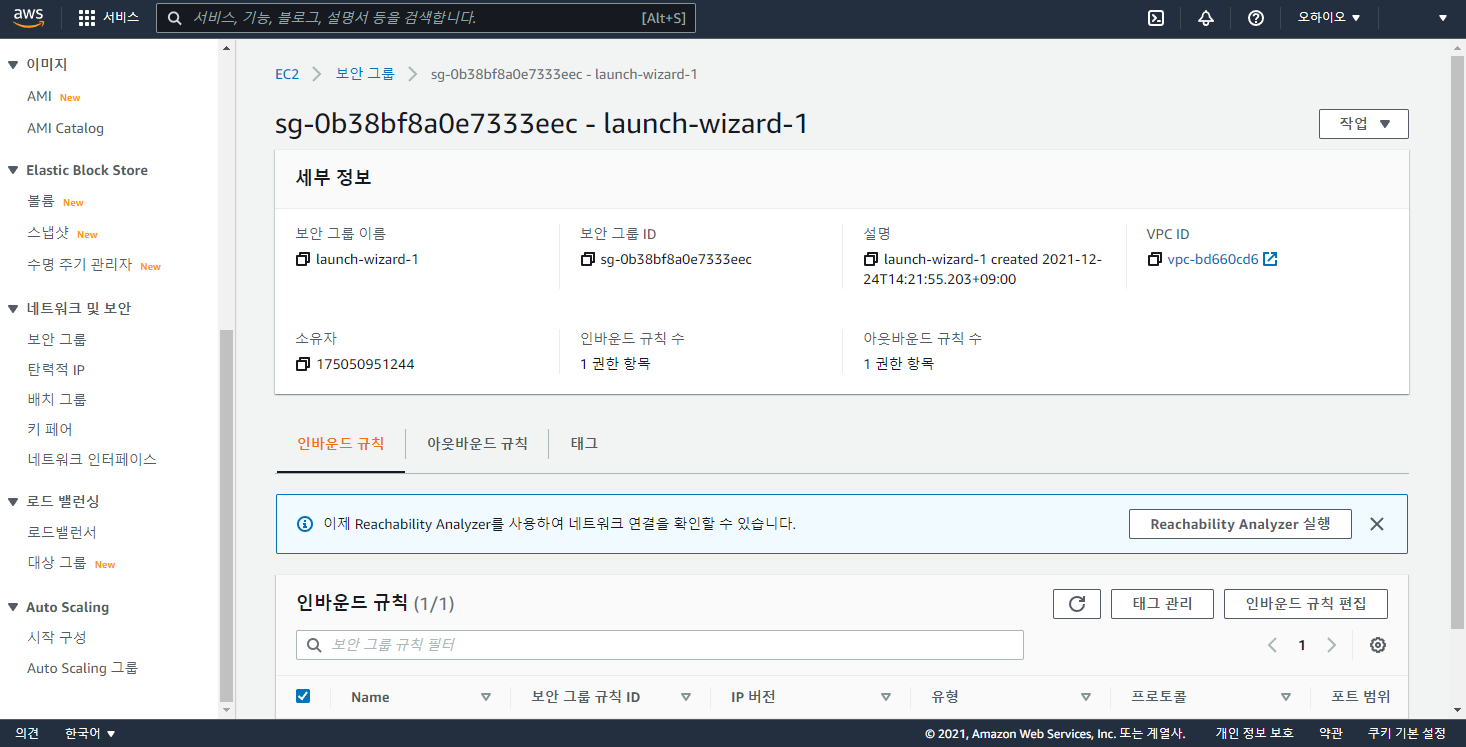
Task: Collapse the Elastic Block Store section
Action: (x=13, y=171)
